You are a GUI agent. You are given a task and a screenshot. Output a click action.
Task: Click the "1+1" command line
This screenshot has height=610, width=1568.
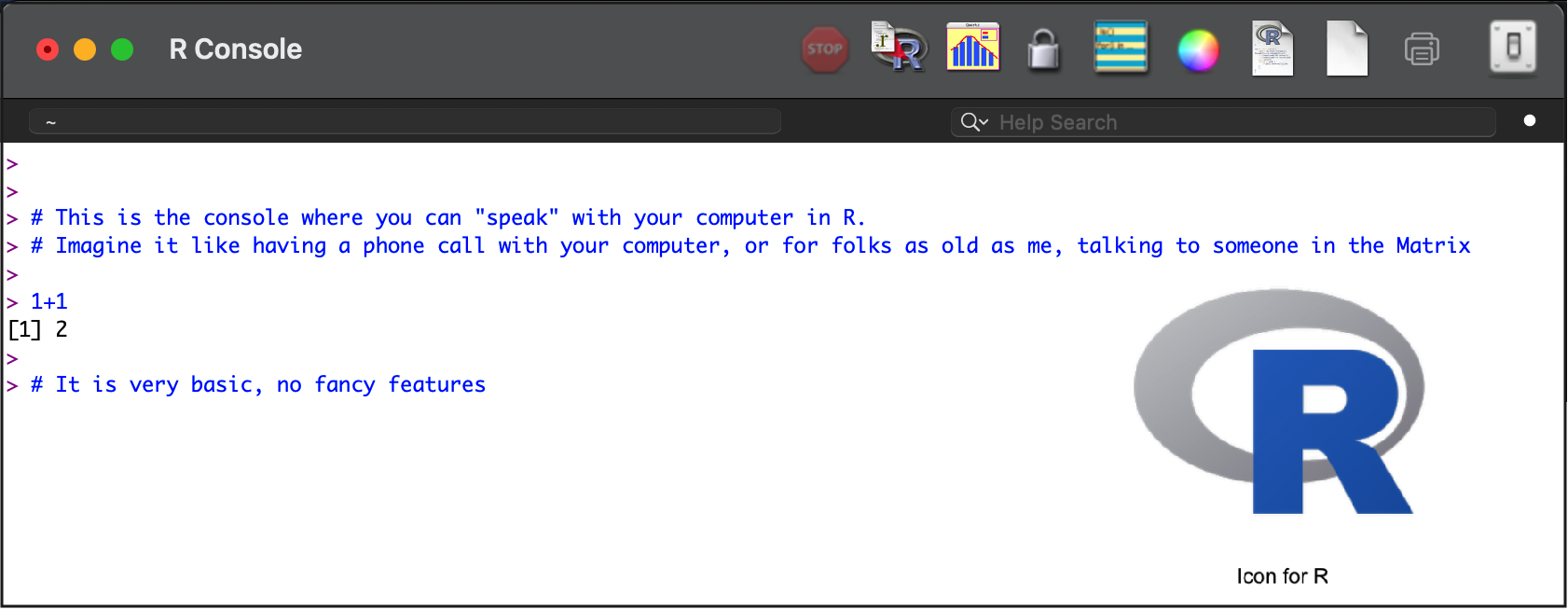pos(49,302)
